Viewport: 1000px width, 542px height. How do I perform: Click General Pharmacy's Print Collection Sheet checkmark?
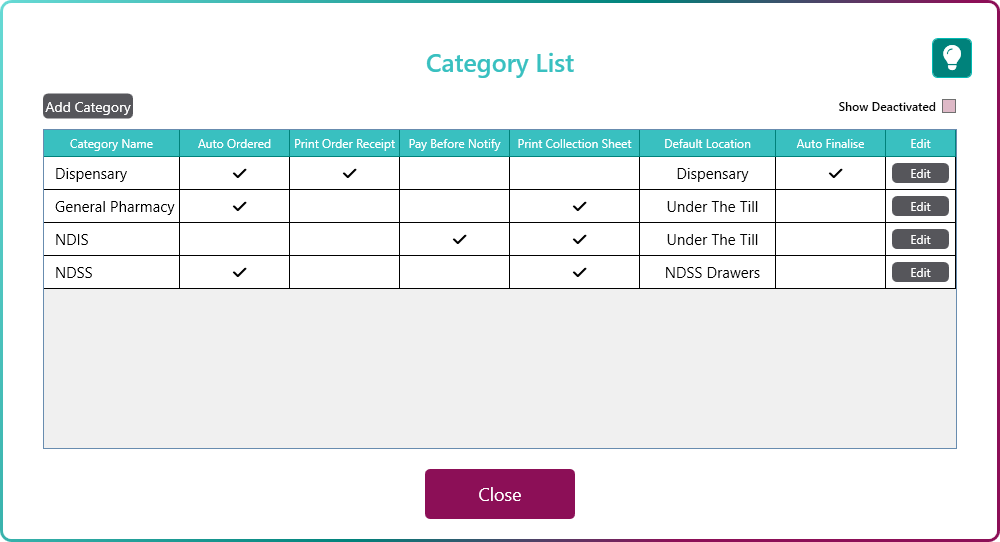tap(579, 207)
